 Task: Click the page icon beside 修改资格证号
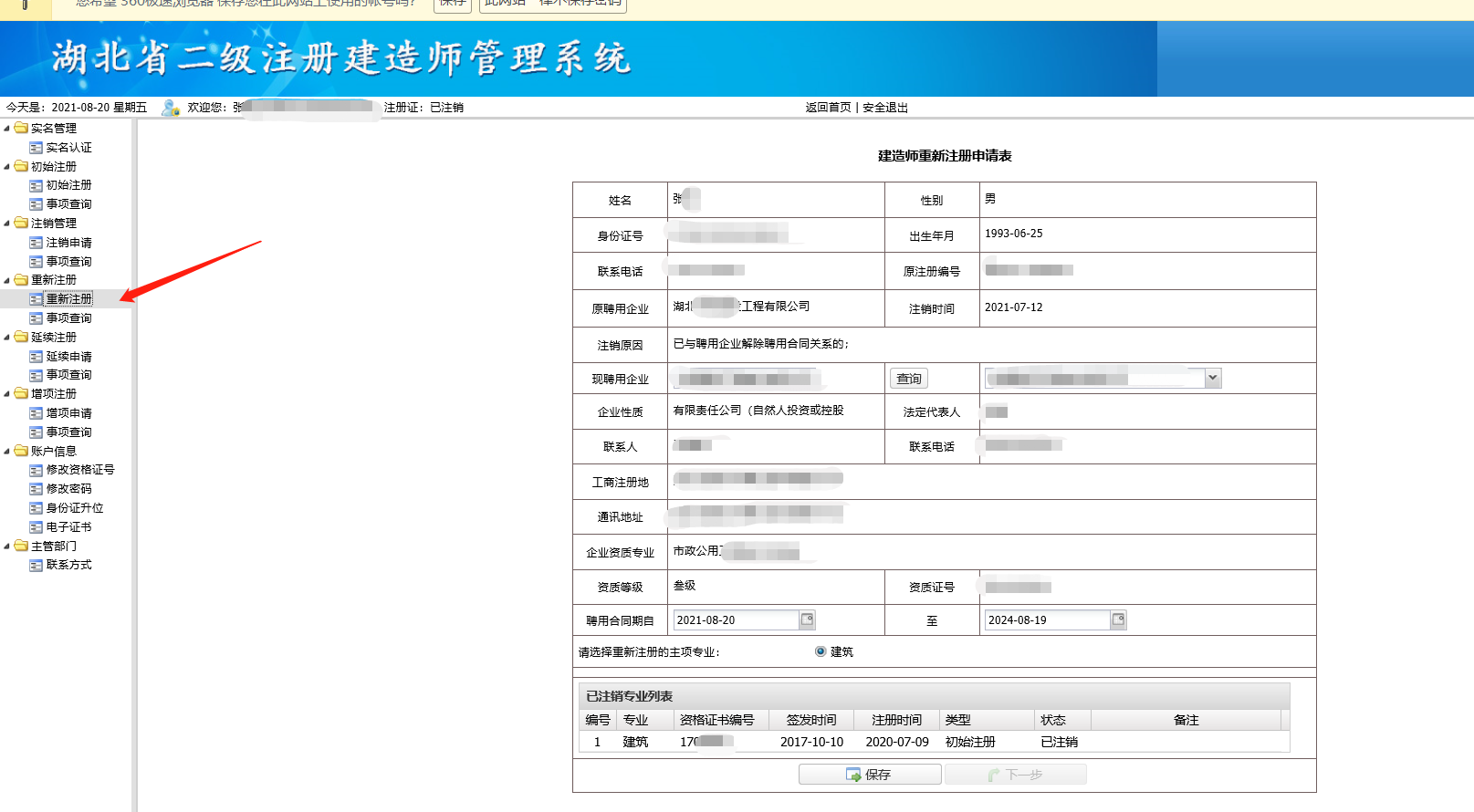point(36,470)
